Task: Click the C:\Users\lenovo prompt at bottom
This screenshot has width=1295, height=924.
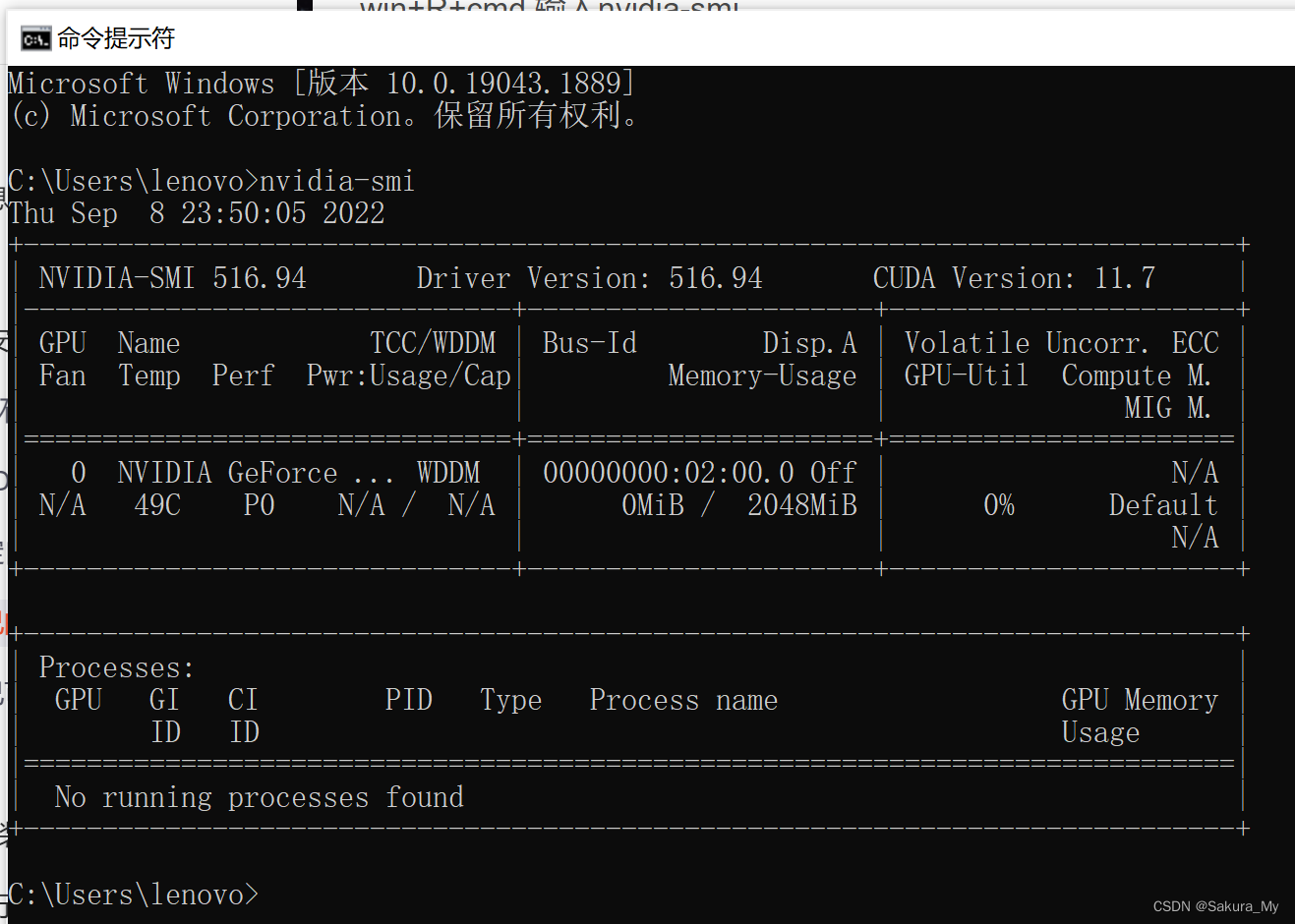Action: point(133,895)
